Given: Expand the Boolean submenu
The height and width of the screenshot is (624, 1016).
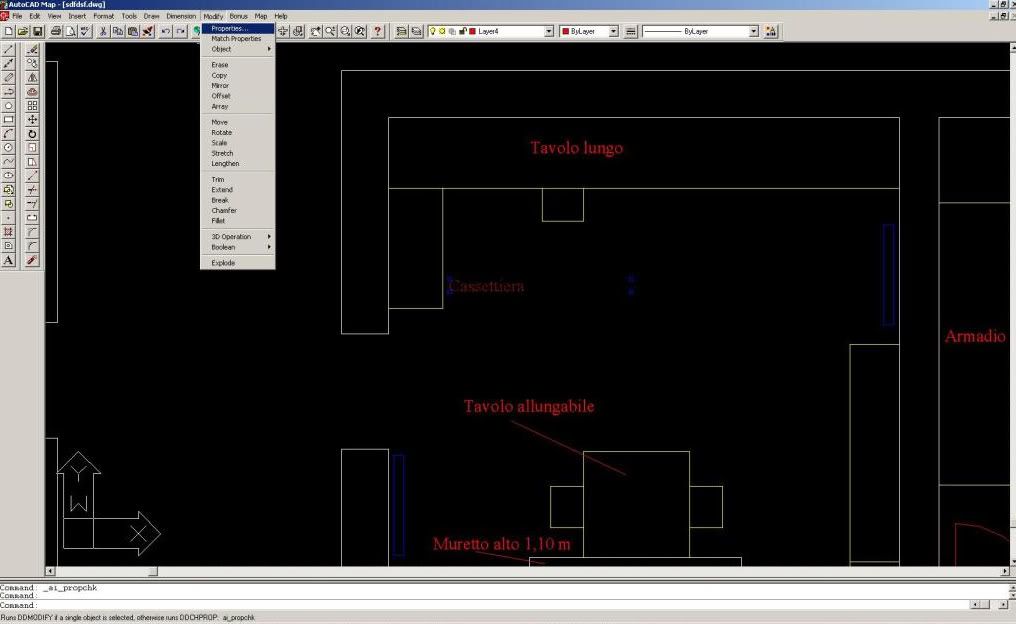Looking at the screenshot, I should pyautogui.click(x=238, y=248).
